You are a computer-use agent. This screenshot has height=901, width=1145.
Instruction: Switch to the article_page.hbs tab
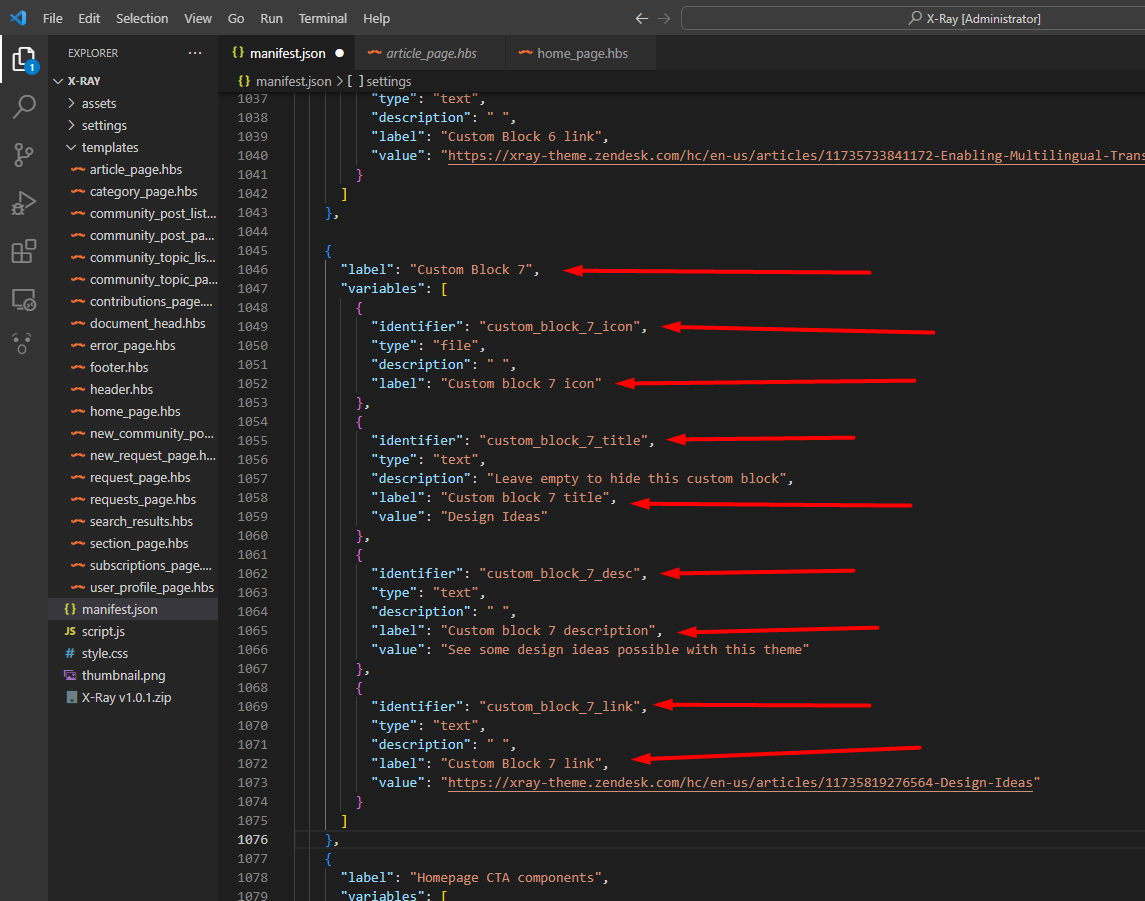(431, 53)
